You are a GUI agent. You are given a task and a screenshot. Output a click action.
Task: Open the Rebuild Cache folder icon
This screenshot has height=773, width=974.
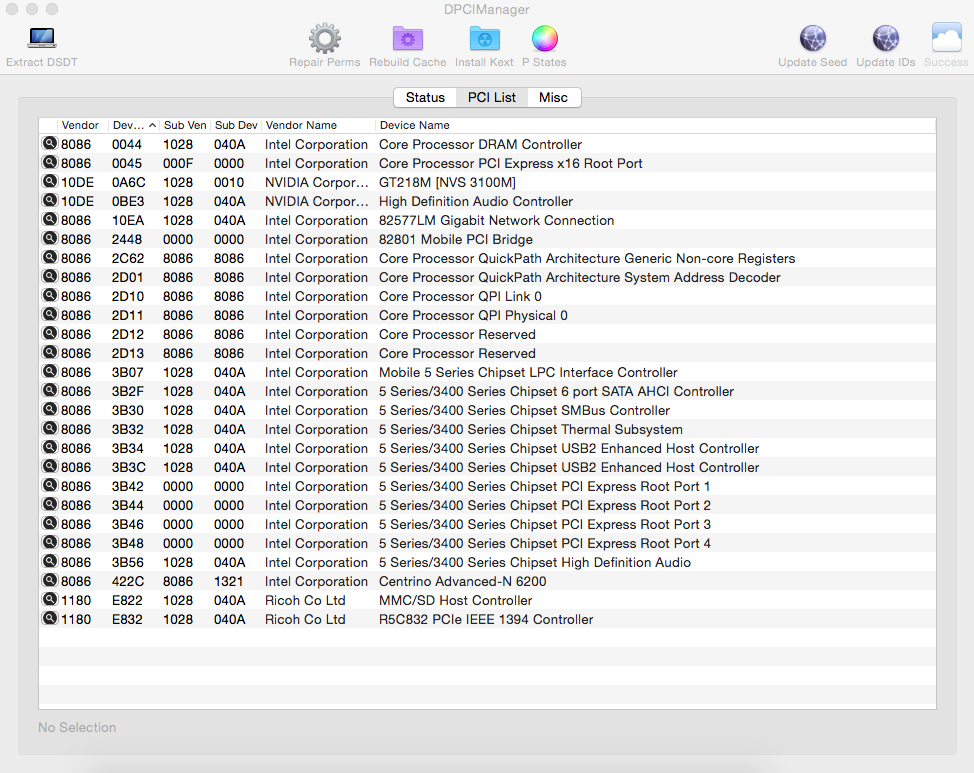(x=407, y=39)
